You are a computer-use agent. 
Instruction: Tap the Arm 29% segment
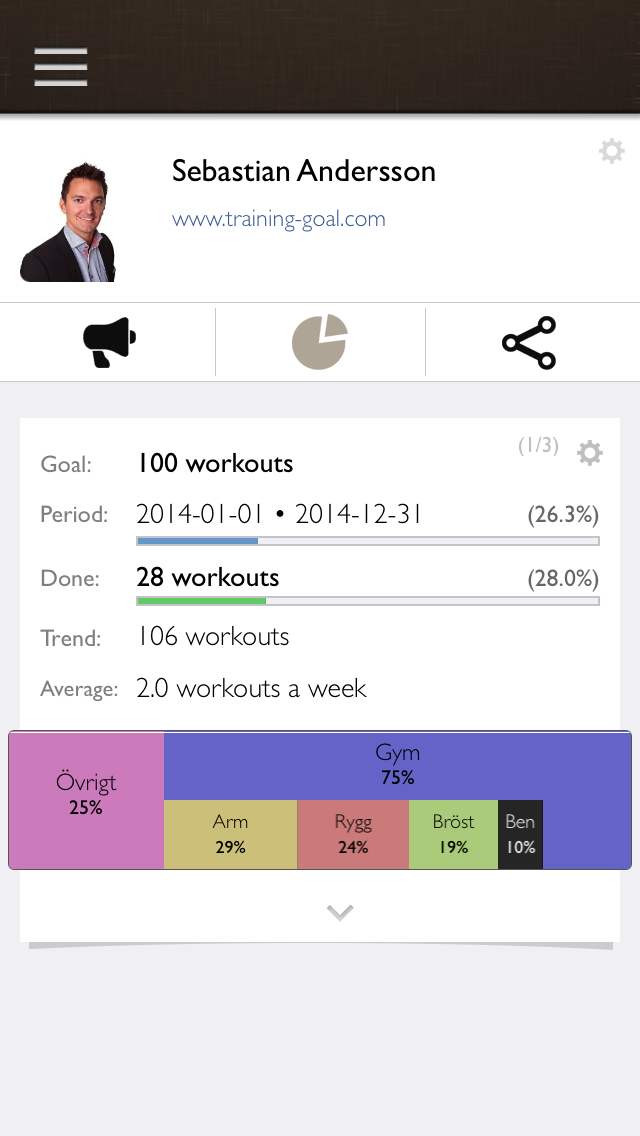(x=230, y=834)
